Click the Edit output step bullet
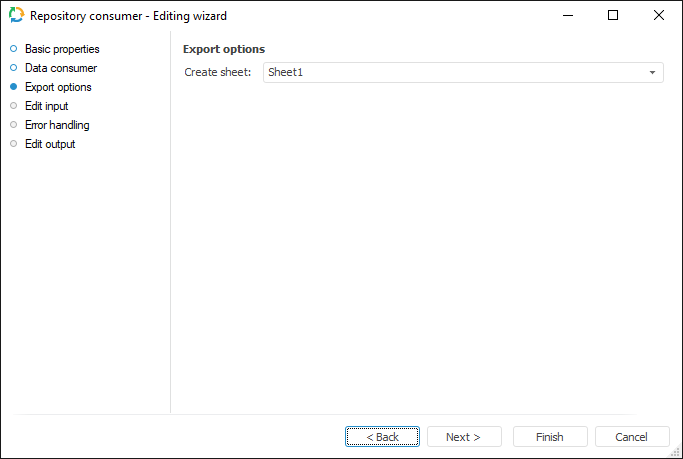 14,144
